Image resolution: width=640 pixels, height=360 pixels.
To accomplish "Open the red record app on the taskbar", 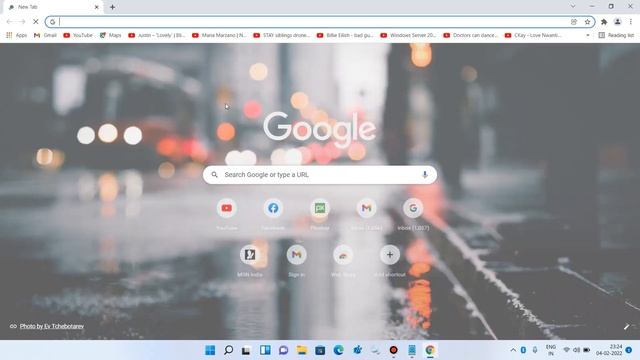I will pos(393,350).
